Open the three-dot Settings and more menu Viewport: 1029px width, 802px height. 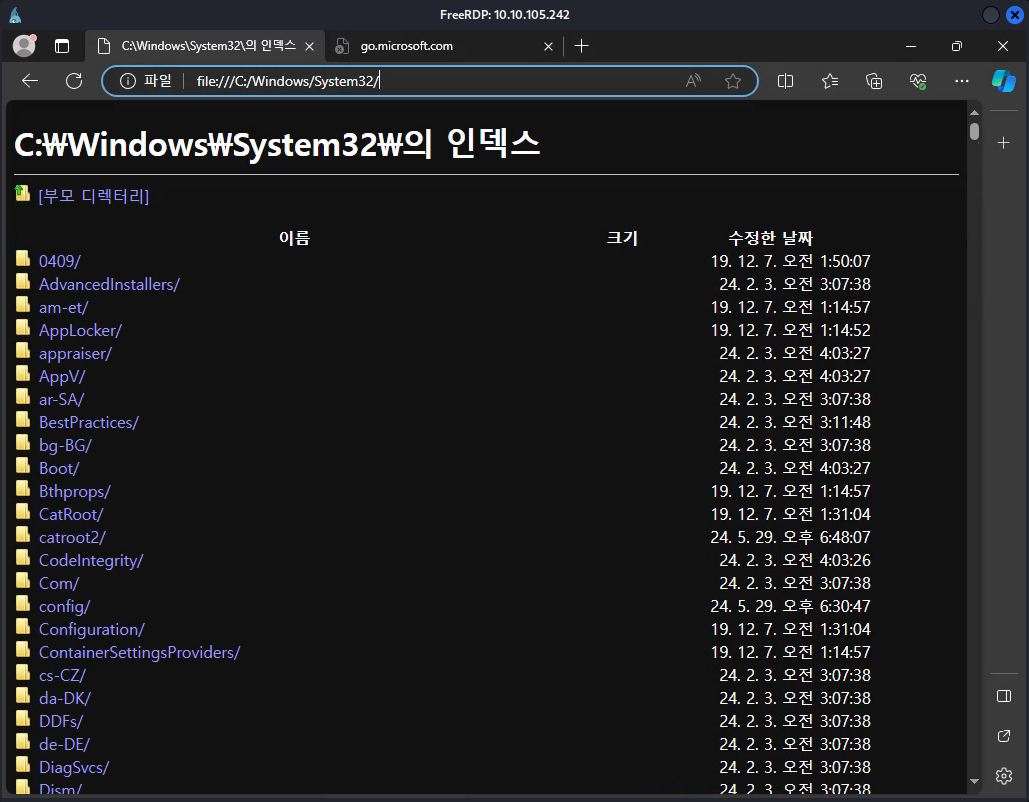tap(962, 81)
